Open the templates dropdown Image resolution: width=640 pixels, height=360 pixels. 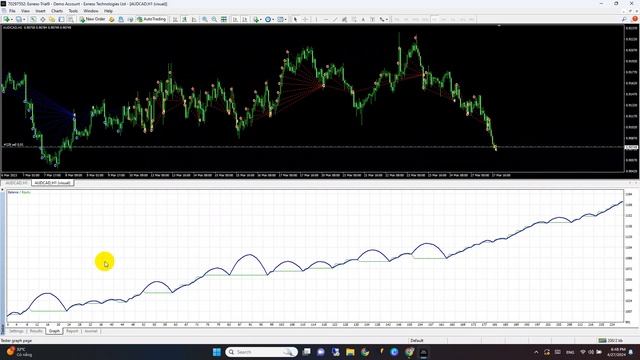pyautogui.click(x=281, y=19)
